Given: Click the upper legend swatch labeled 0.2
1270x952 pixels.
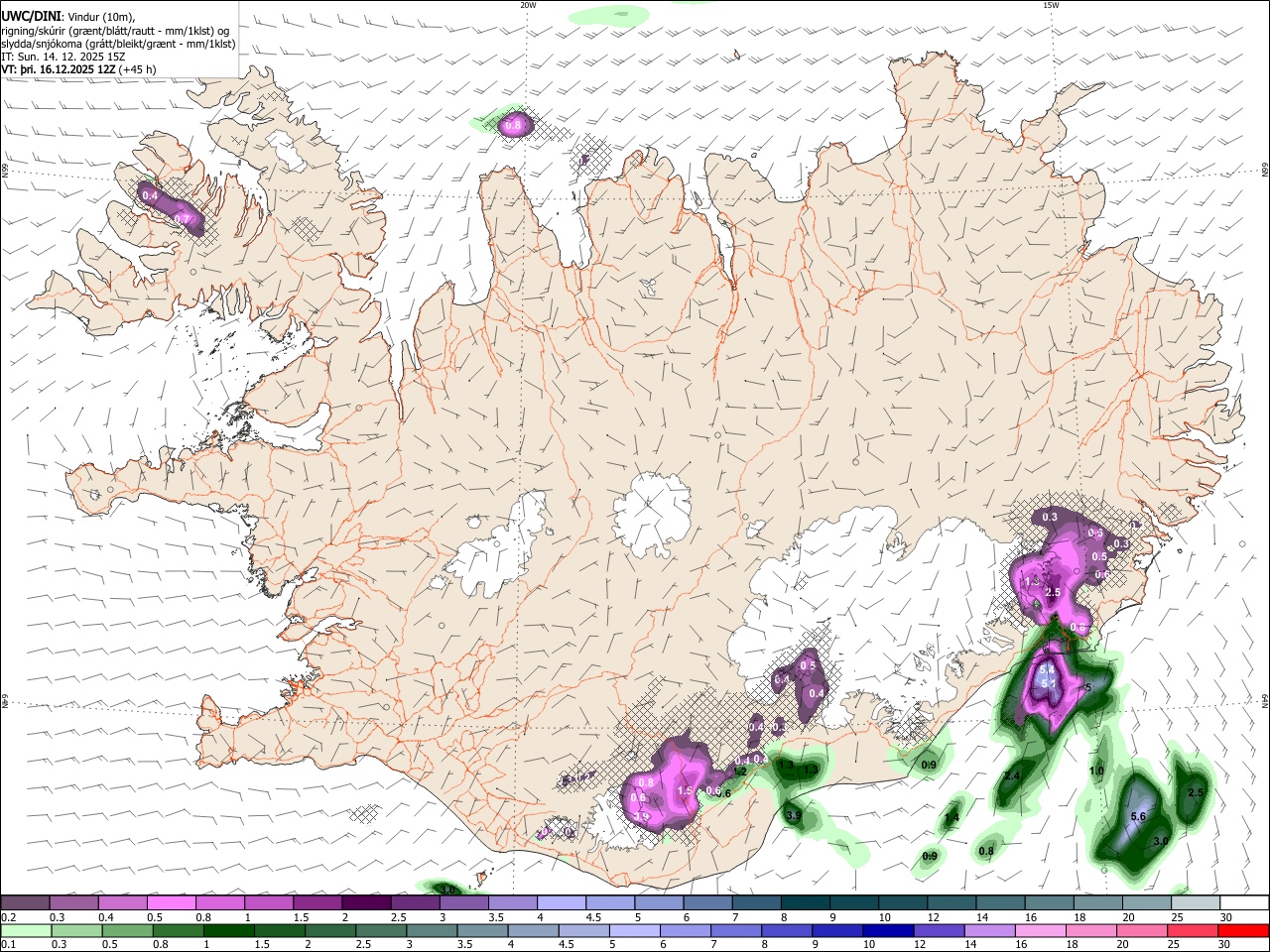Looking at the screenshot, I should pos(25,903).
